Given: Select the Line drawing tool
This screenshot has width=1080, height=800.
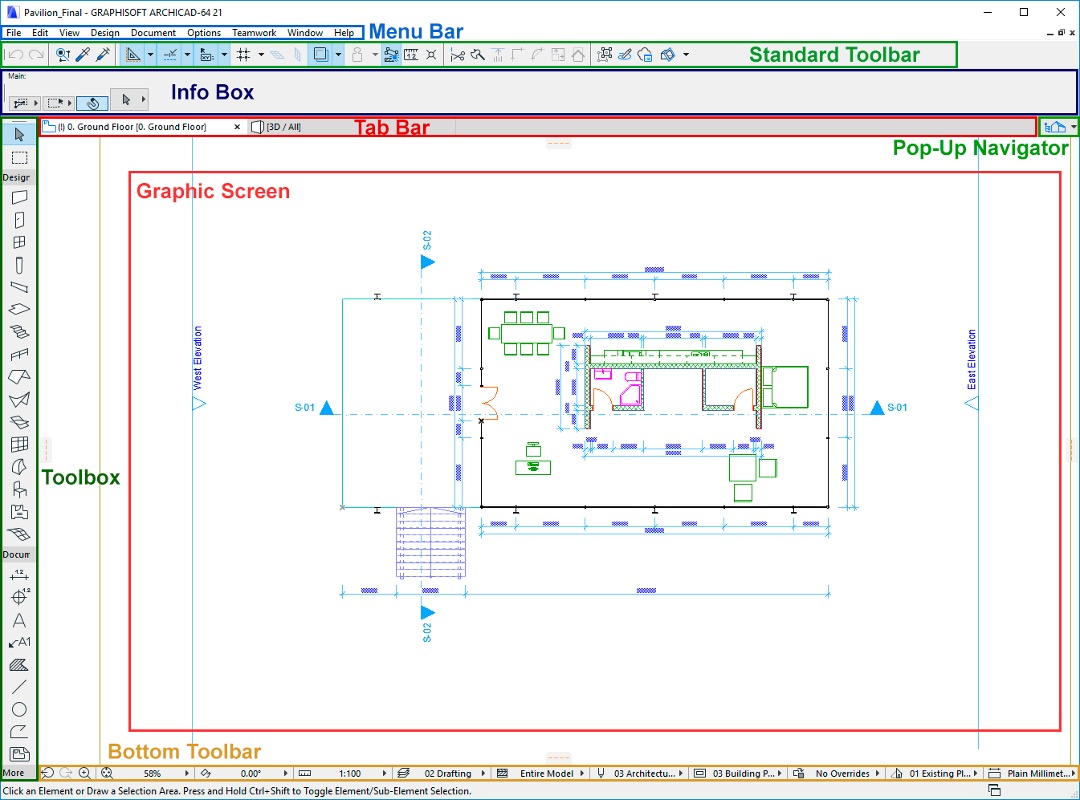Looking at the screenshot, I should (19, 687).
